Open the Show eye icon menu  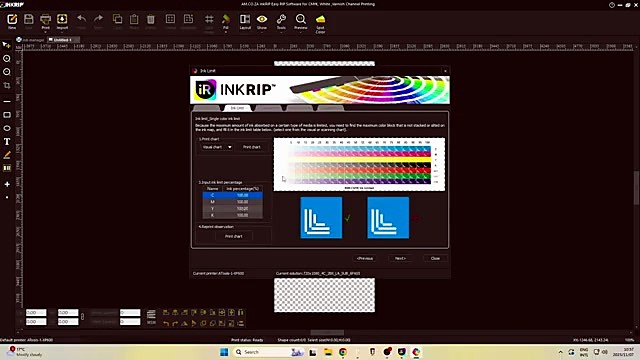(x=262, y=19)
